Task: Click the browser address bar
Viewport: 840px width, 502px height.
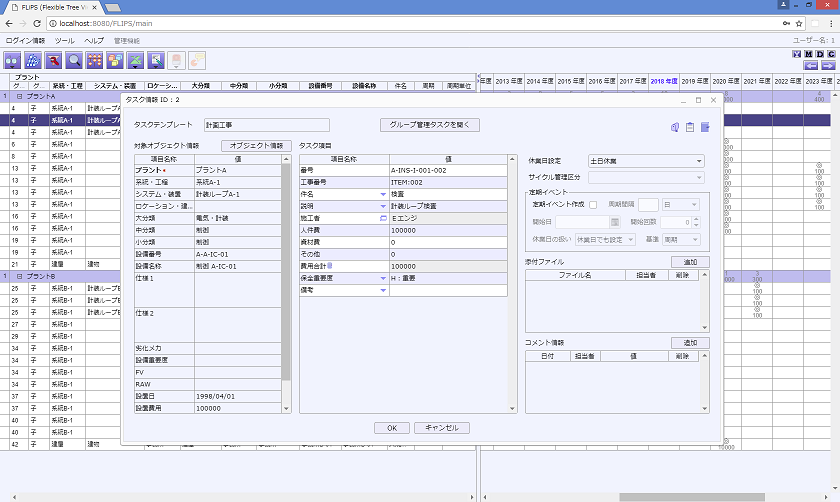Action: click(x=418, y=24)
